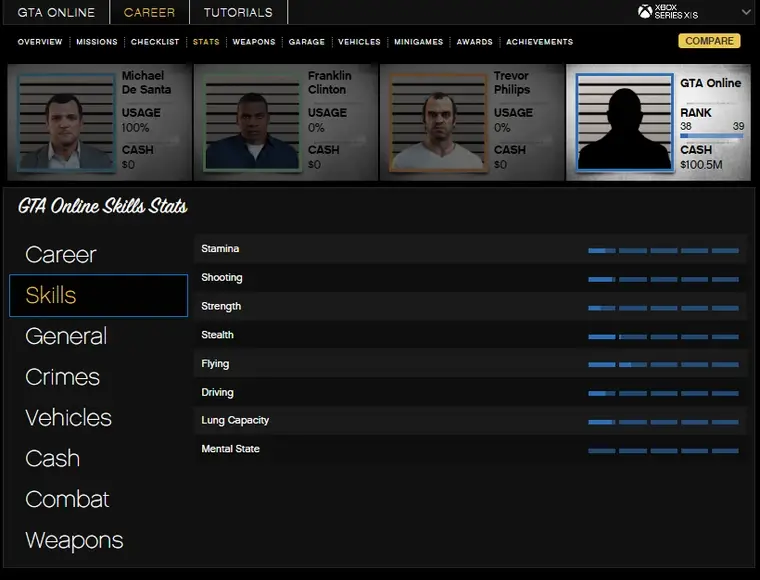The width and height of the screenshot is (760, 580).
Task: Select the Crimes stats category
Action: pos(63,377)
